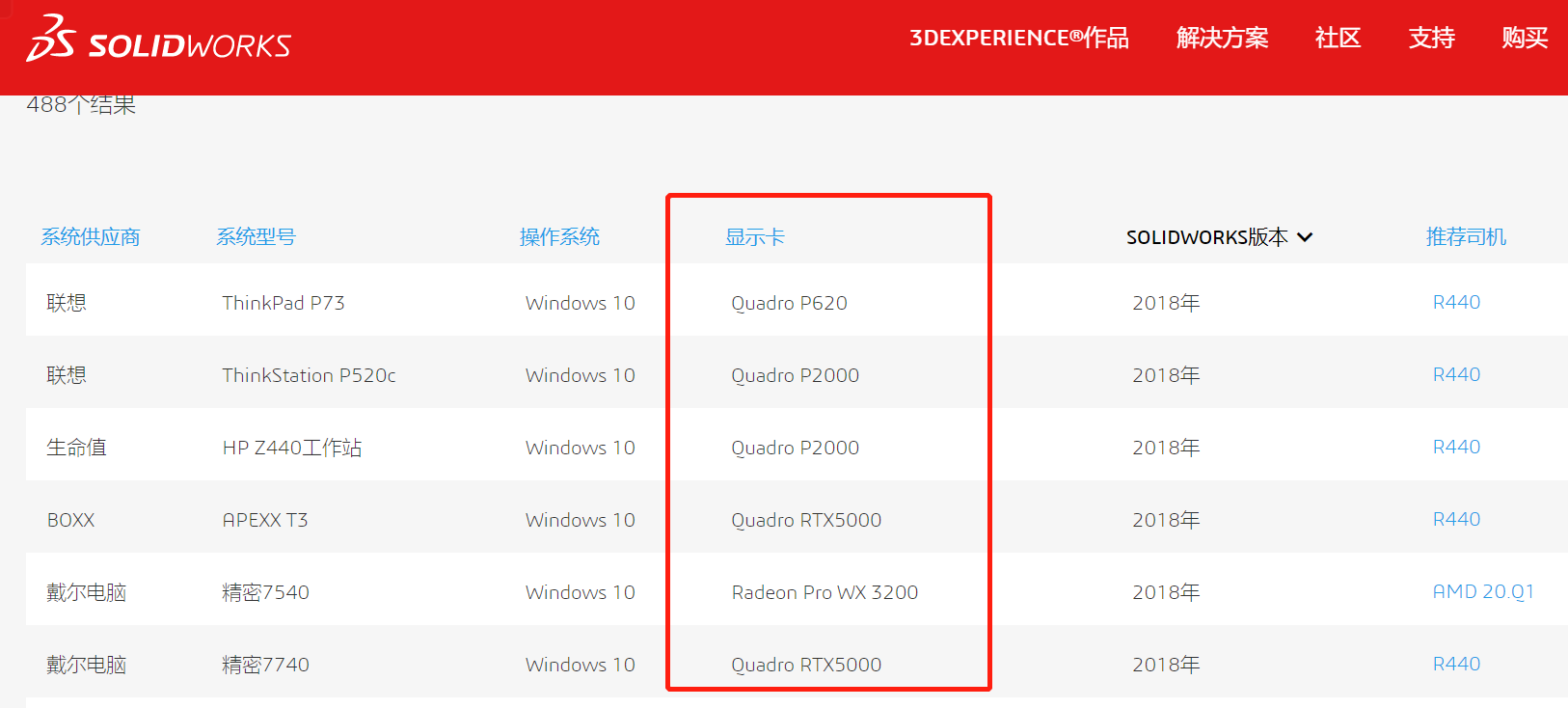Click 2018年 in 精密7540 row
The height and width of the screenshot is (708, 1568).
(x=1166, y=592)
